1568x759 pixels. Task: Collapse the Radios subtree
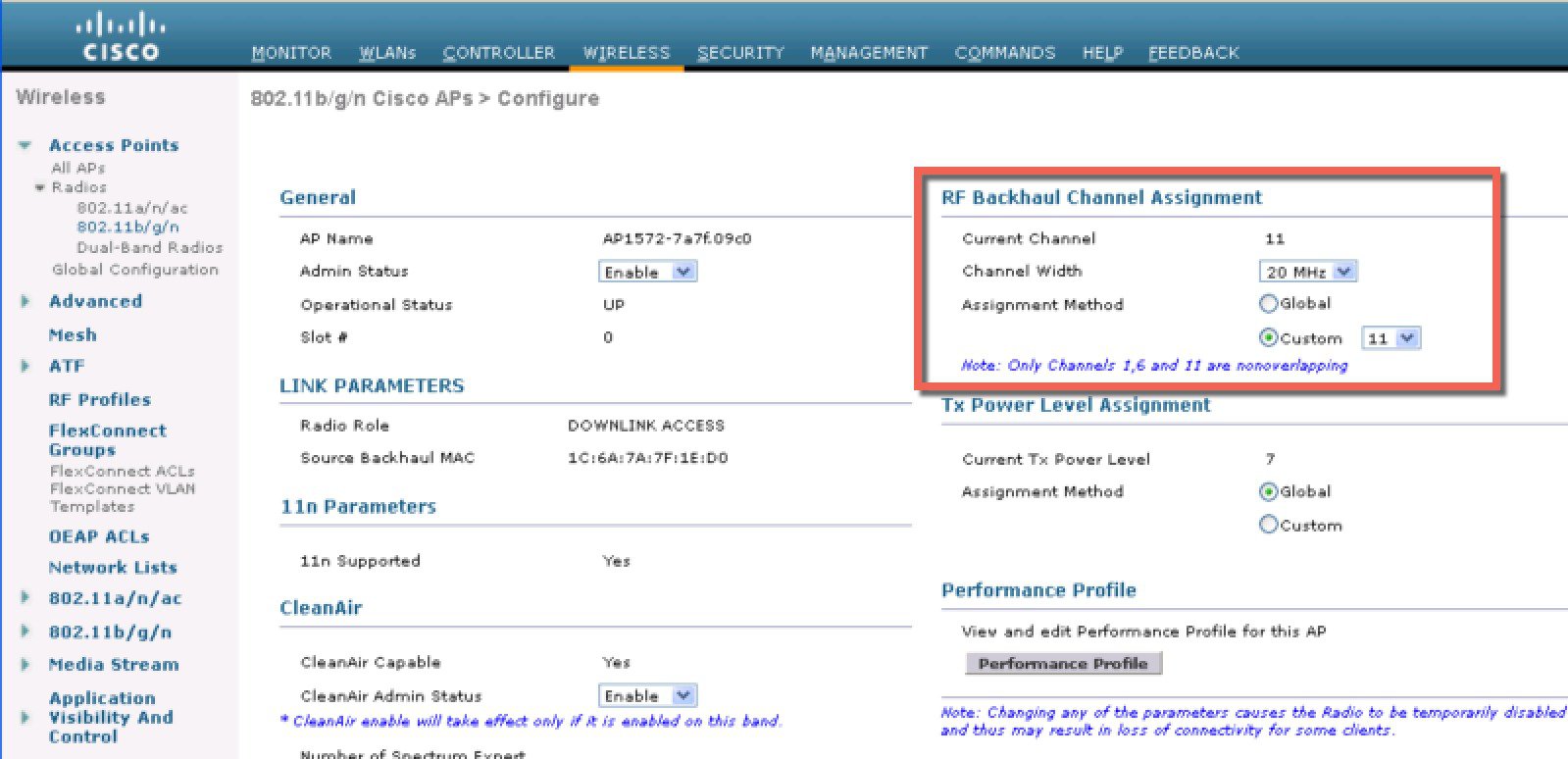(x=40, y=187)
